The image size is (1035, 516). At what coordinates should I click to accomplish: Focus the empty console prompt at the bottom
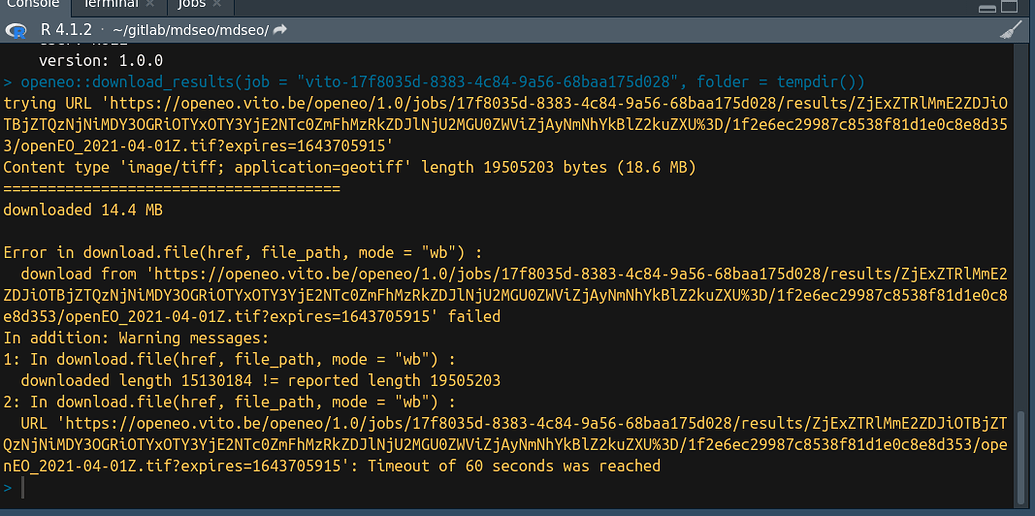[508, 488]
